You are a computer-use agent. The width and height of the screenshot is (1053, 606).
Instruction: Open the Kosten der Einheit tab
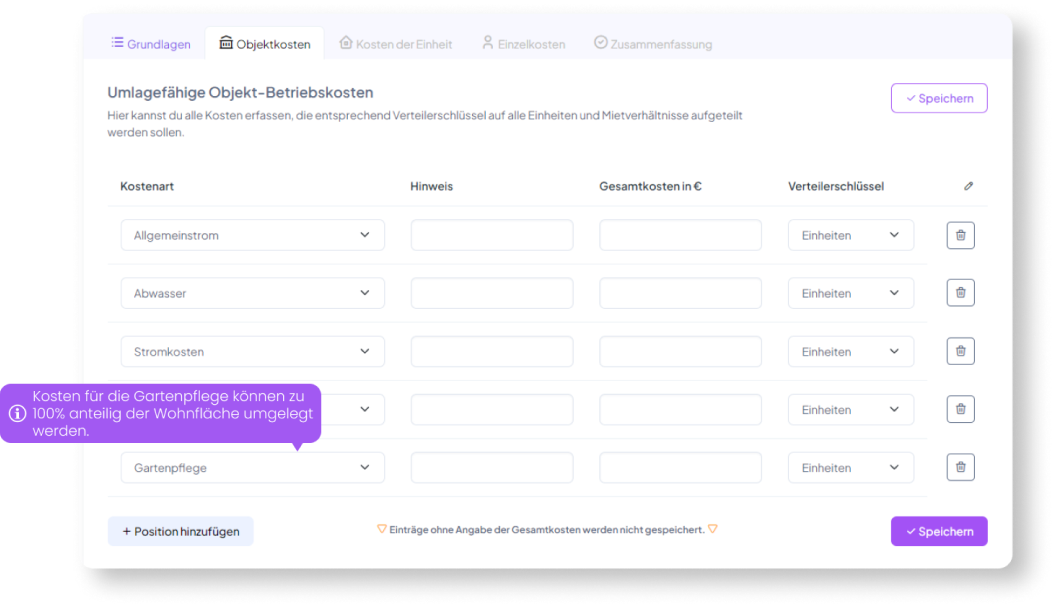(x=396, y=44)
